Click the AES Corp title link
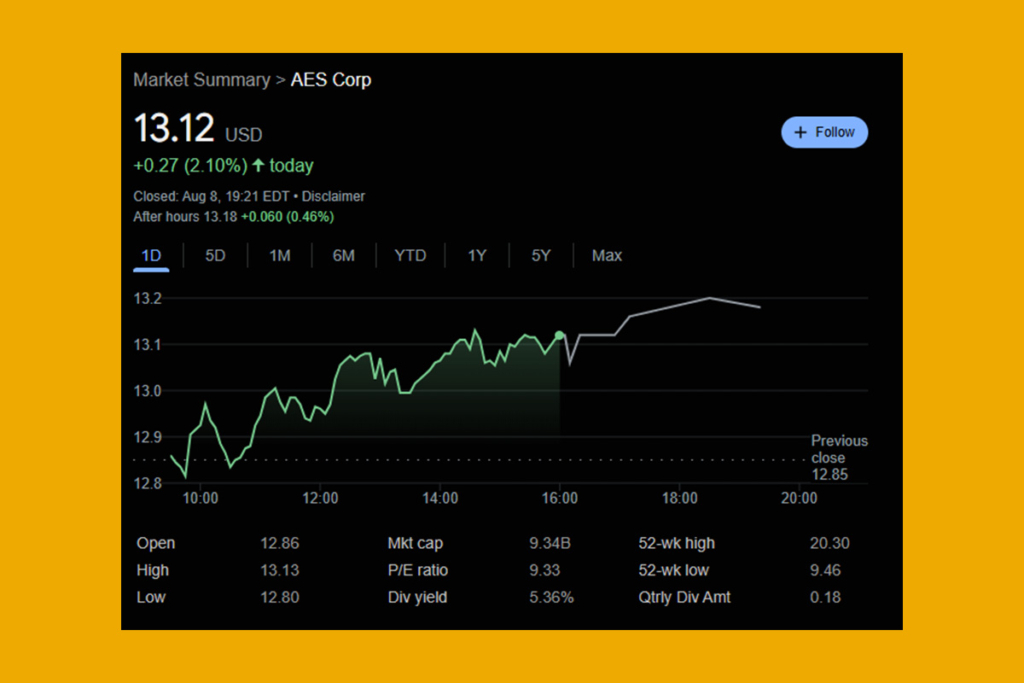The width and height of the screenshot is (1024, 683). click(x=331, y=79)
